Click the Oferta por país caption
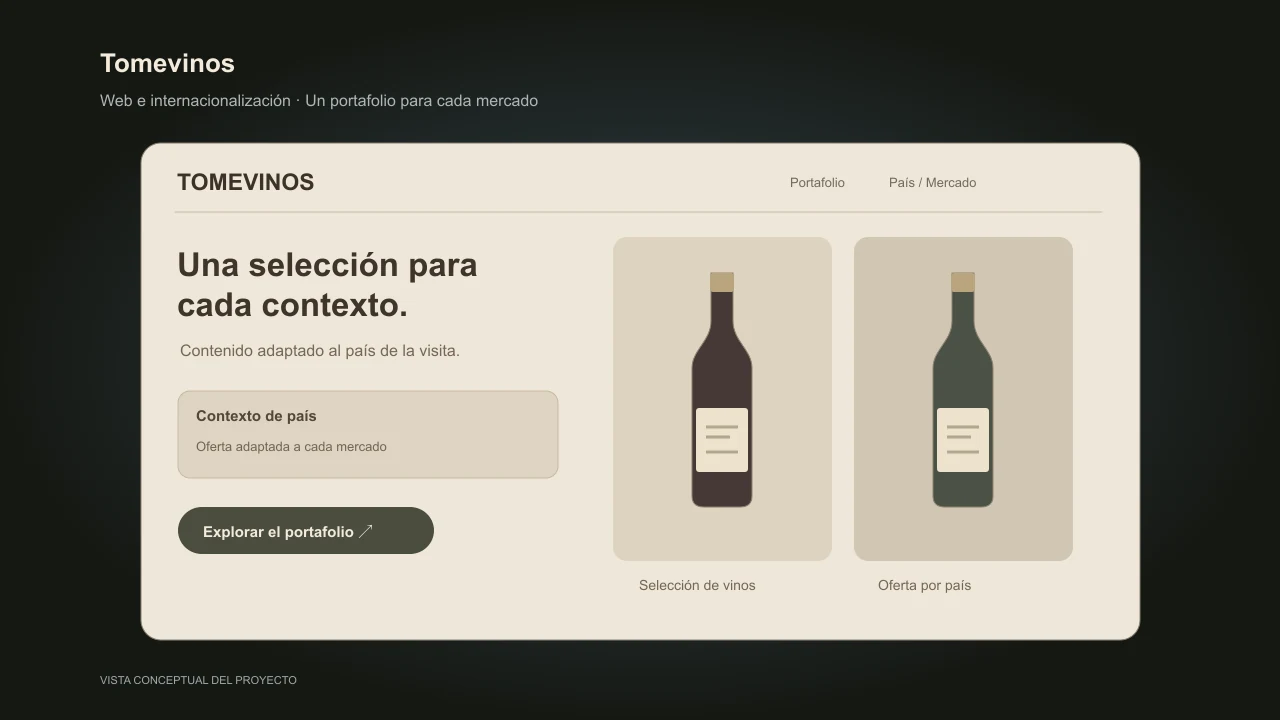Screen dimensions: 1280x720 tap(924, 586)
